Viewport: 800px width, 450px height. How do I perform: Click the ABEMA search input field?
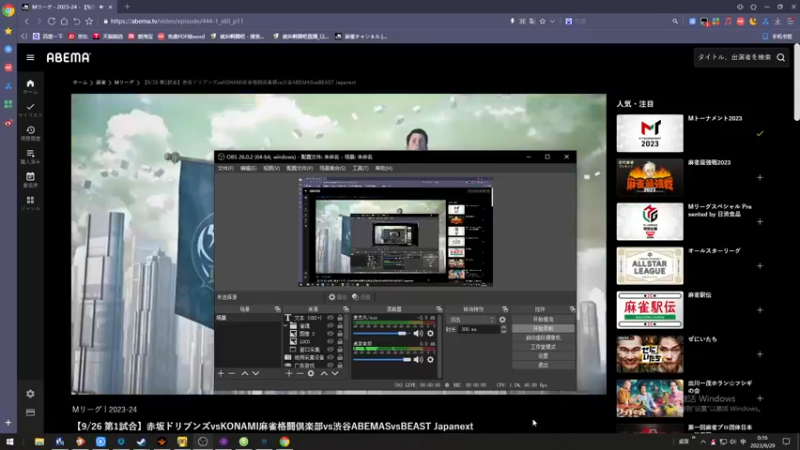tap(734, 58)
